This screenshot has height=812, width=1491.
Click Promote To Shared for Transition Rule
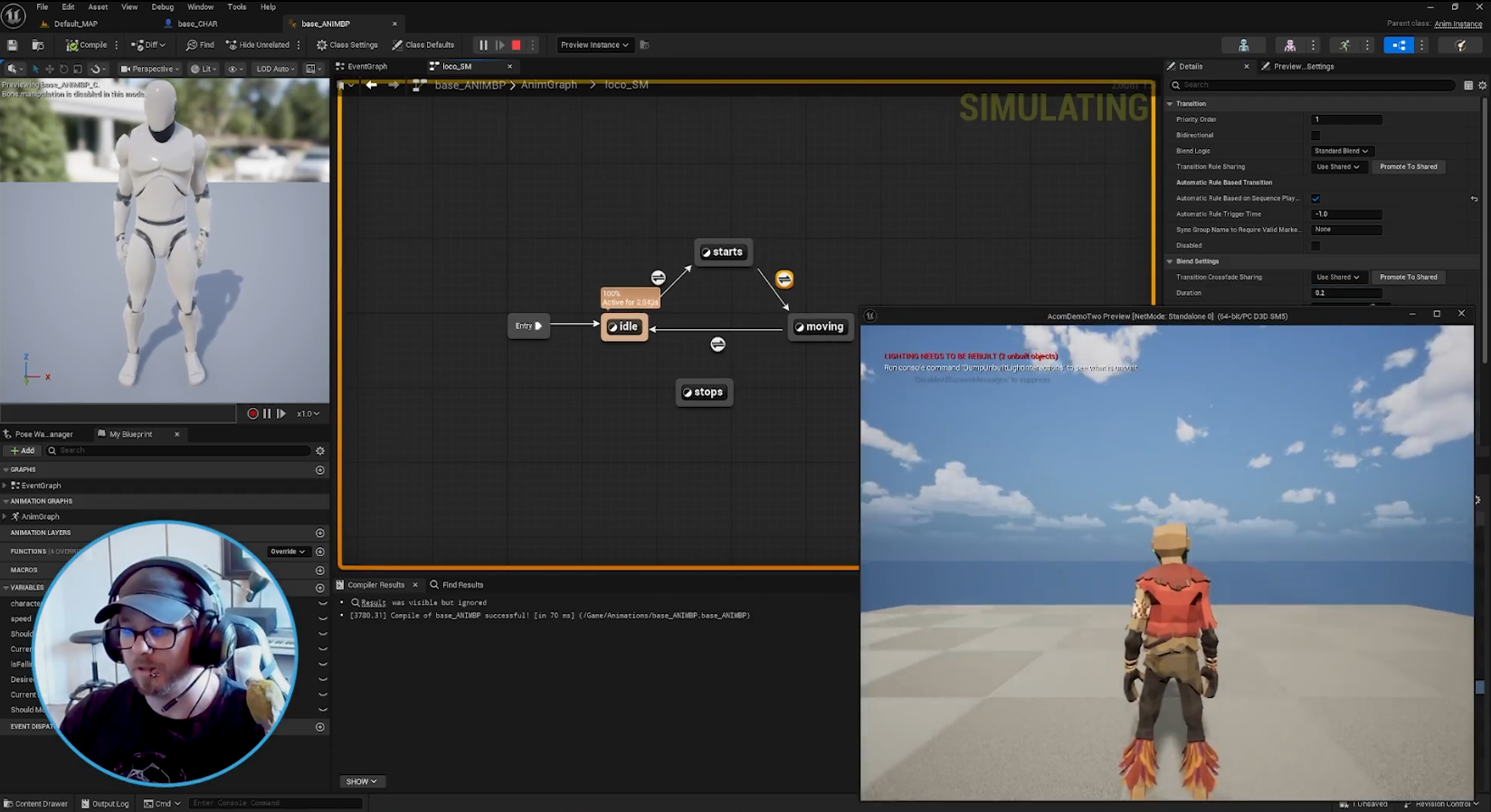[1408, 166]
